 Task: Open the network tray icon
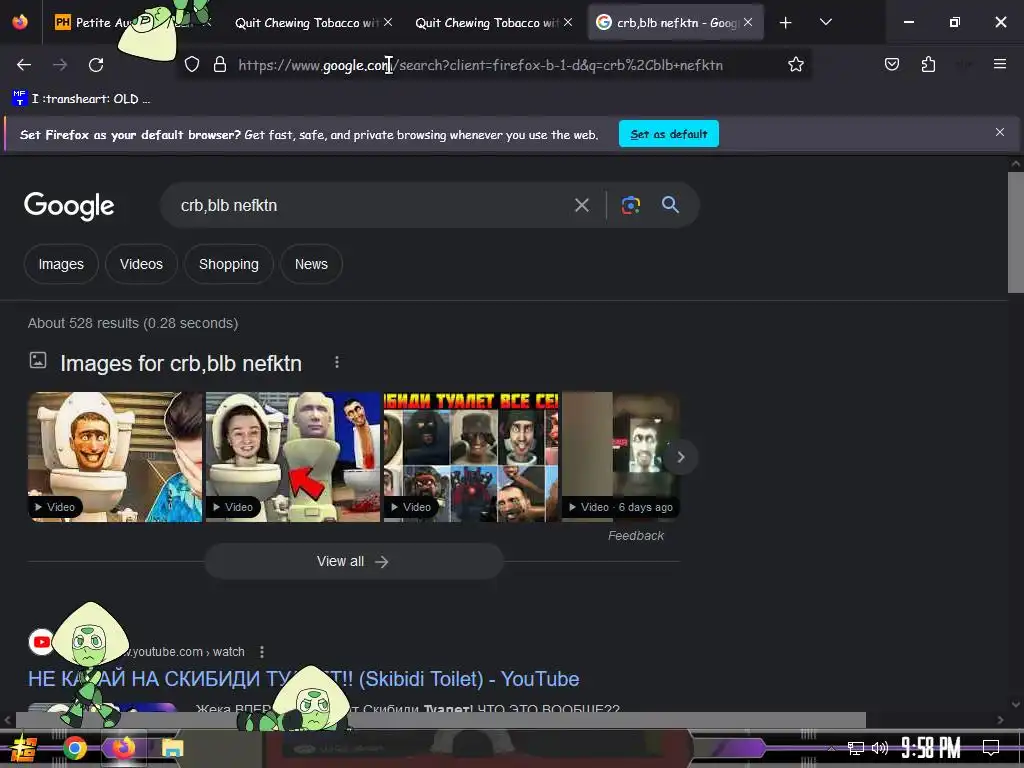pos(856,748)
